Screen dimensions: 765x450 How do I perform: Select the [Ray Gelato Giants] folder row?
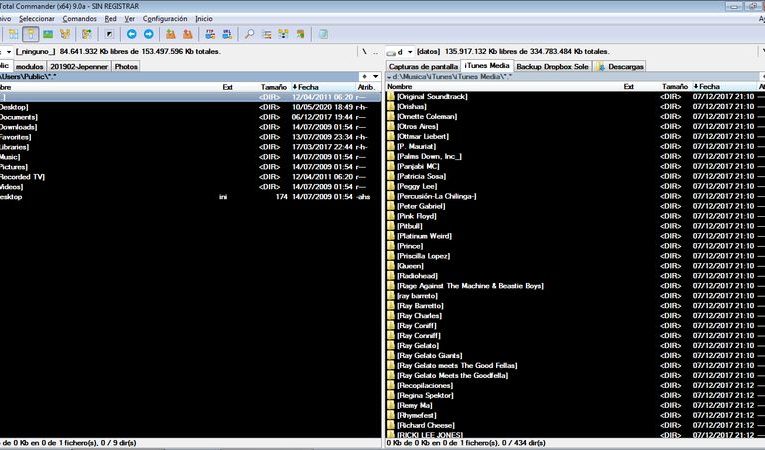[x=573, y=355]
